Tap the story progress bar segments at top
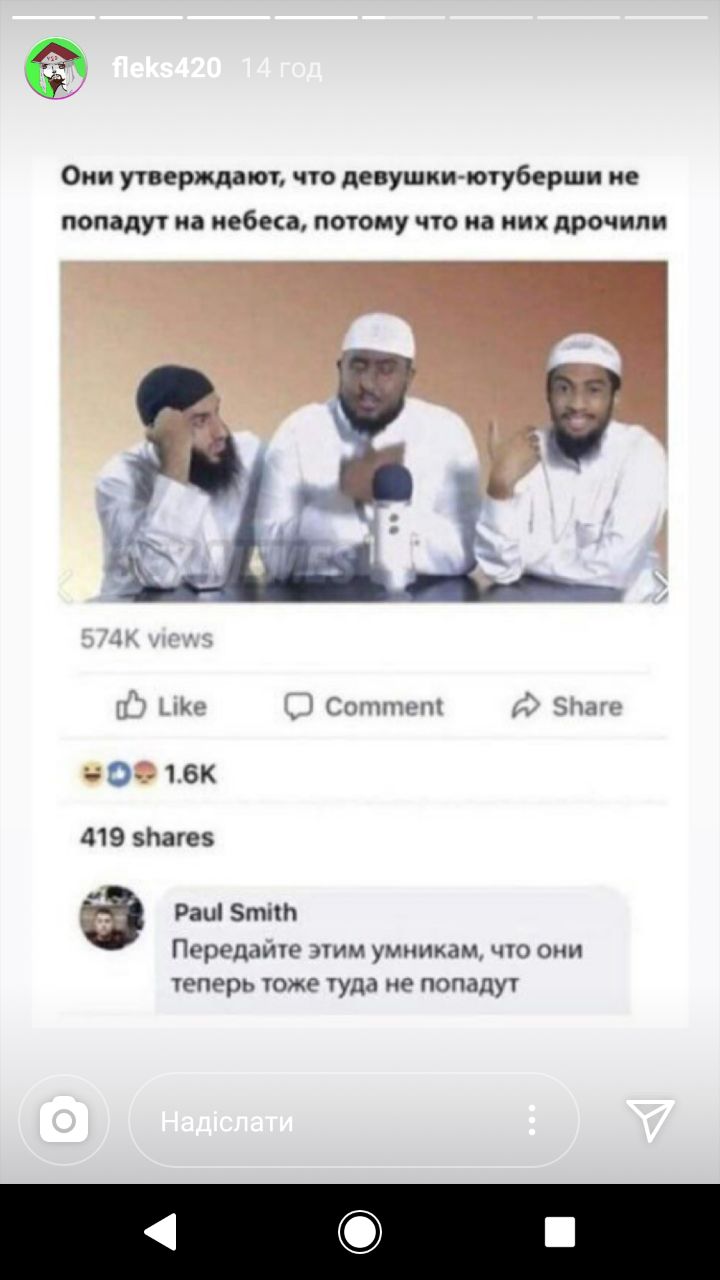This screenshot has width=720, height=1280. pyautogui.click(x=360, y=17)
